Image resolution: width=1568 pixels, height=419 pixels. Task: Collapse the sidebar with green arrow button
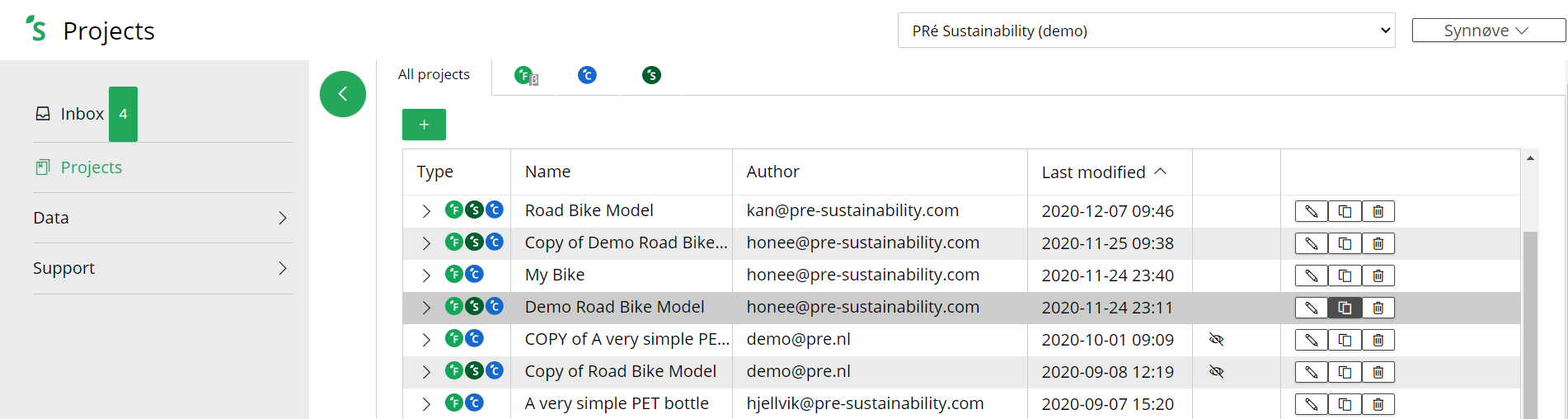[343, 94]
